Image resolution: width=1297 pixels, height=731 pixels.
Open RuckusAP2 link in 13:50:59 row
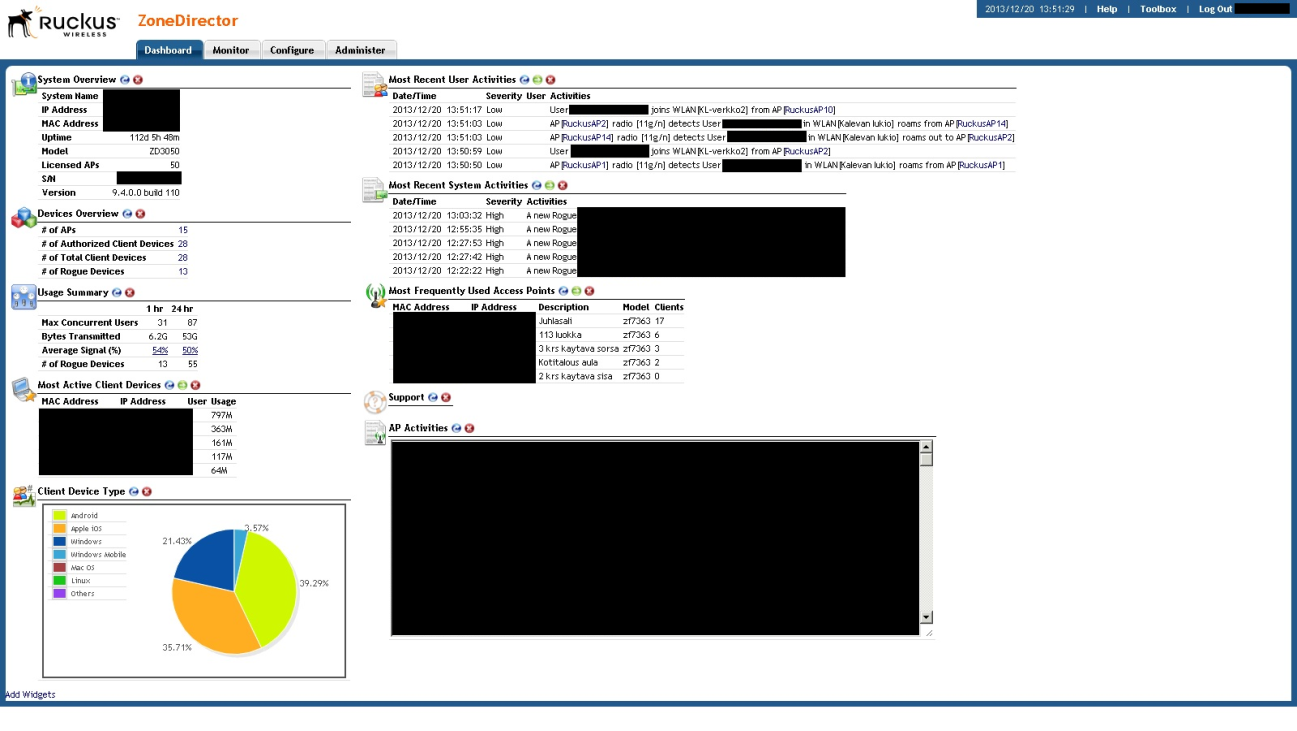tap(807, 151)
